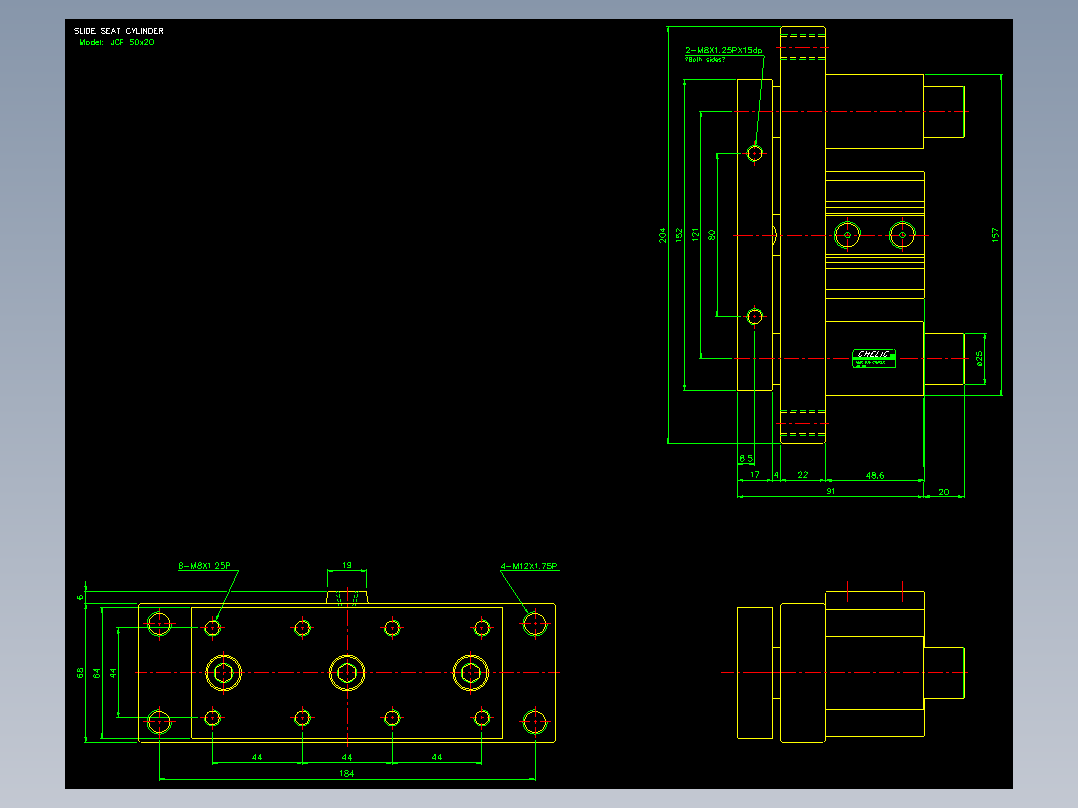Viewport: 1078px width, 808px height.
Task: Click the 2-M8X1.25PX15dp thread callout
Action: 723,50
